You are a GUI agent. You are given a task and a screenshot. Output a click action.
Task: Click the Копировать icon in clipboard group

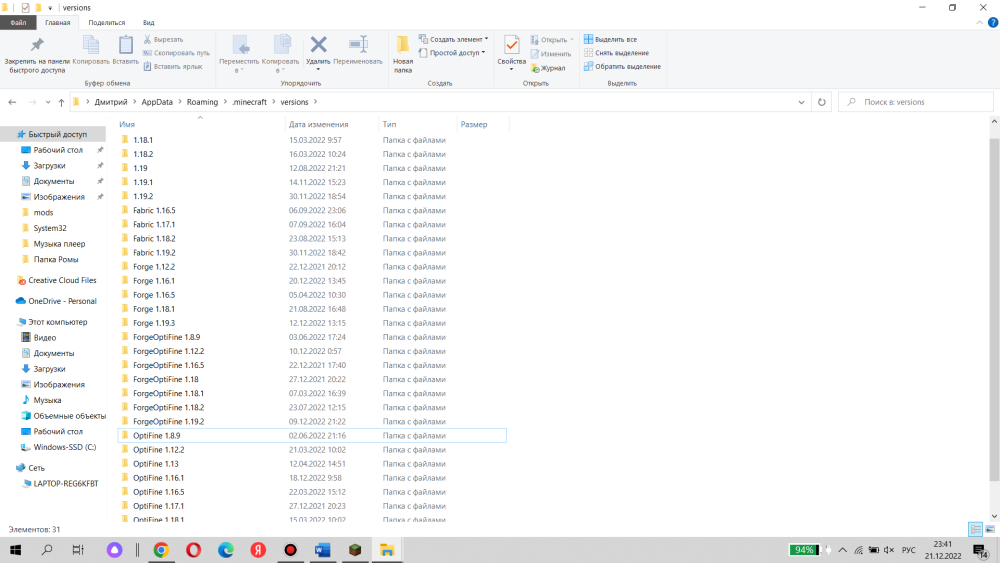[91, 50]
